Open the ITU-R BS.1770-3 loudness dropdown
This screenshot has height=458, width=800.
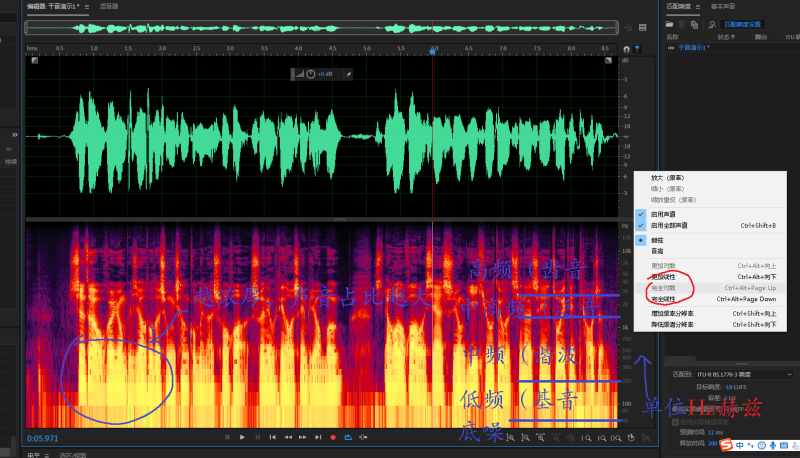click(x=740, y=374)
